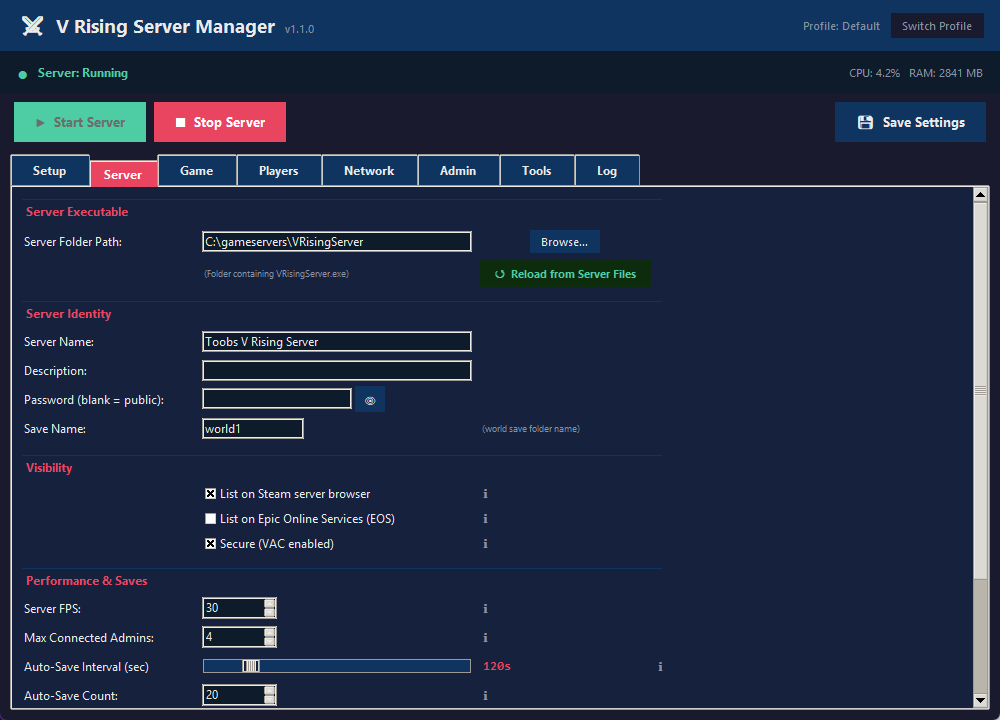The image size is (1000, 720).
Task: Open info for Epic Online Services listing
Action: (x=485, y=518)
